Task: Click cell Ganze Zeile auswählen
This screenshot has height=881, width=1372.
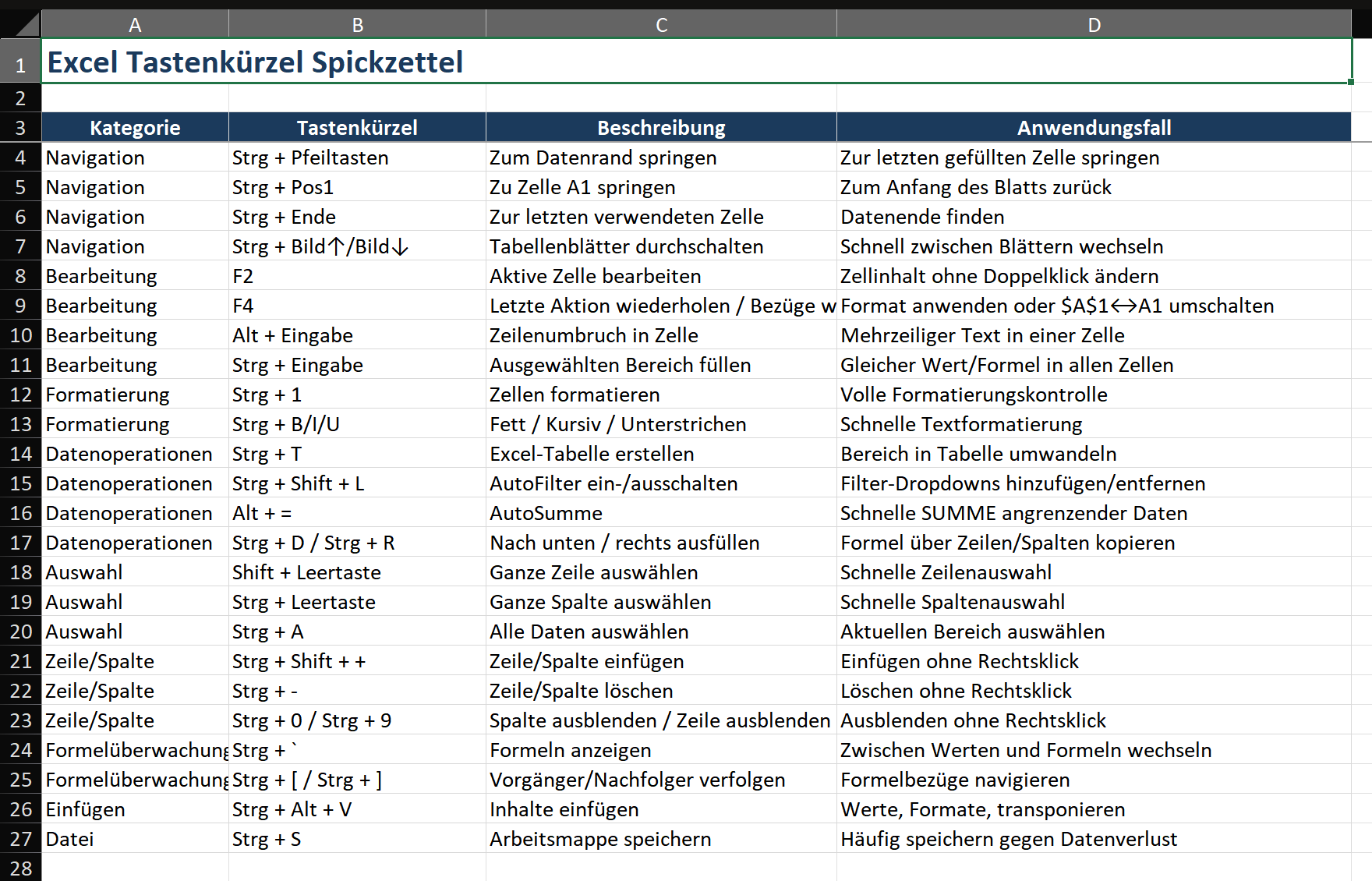Action: pos(661,572)
